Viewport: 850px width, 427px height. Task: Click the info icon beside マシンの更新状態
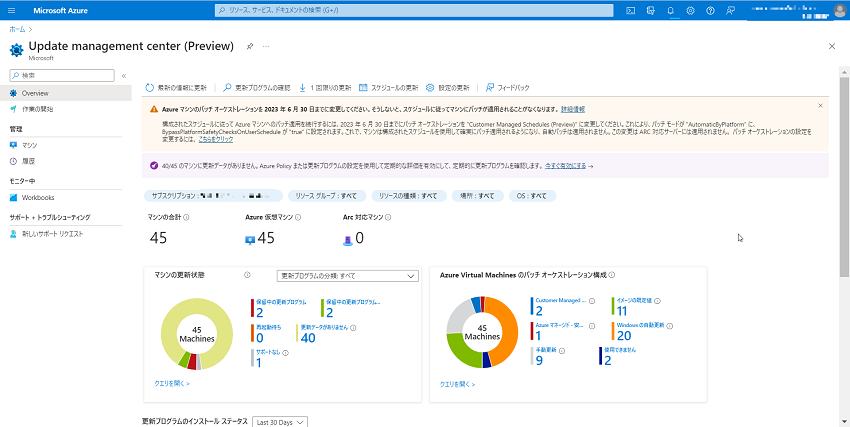tap(247, 275)
